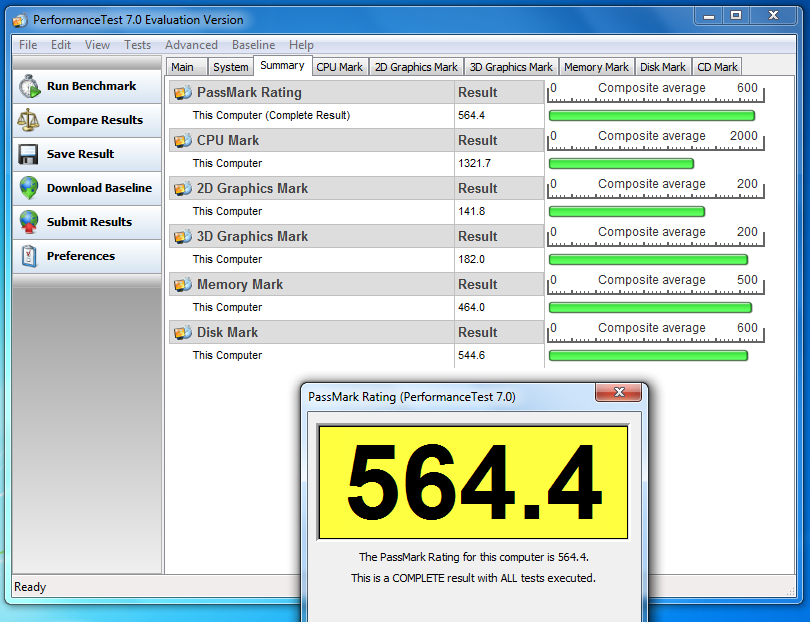Click the 3D Graphics Mark header icon
Viewport: 810px width, 622px height.
pyautogui.click(x=183, y=237)
